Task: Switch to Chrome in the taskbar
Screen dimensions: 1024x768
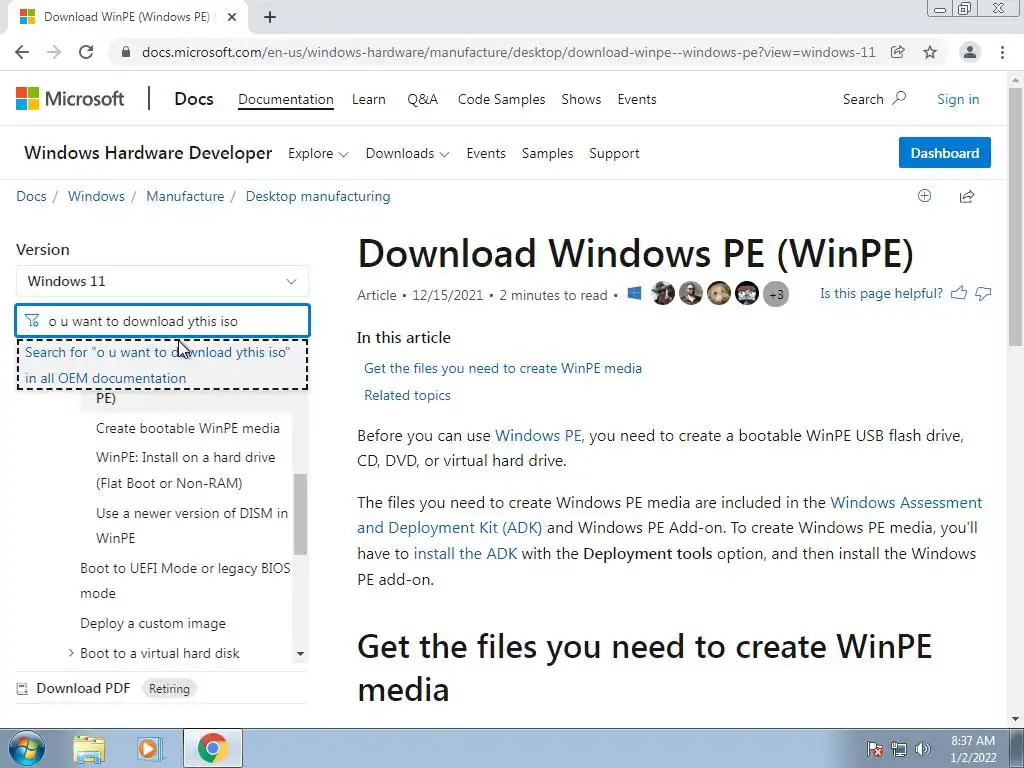Action: 212,748
